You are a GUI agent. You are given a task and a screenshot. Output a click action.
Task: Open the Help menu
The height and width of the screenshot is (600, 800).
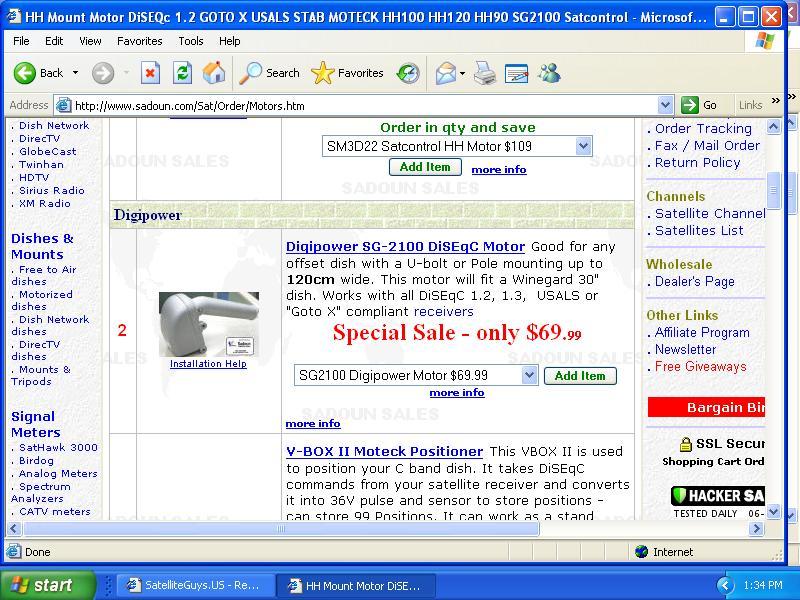click(230, 41)
